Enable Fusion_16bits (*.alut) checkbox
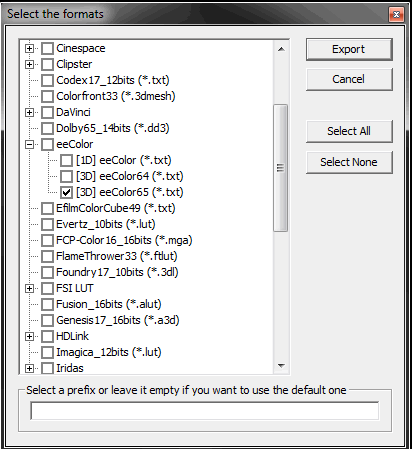 [x=47, y=304]
